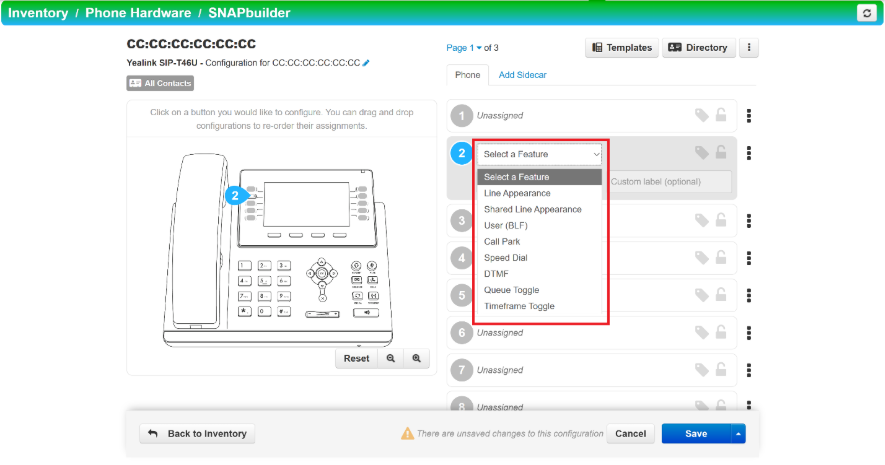Pick the highlighted Select a Feature option

540,177
